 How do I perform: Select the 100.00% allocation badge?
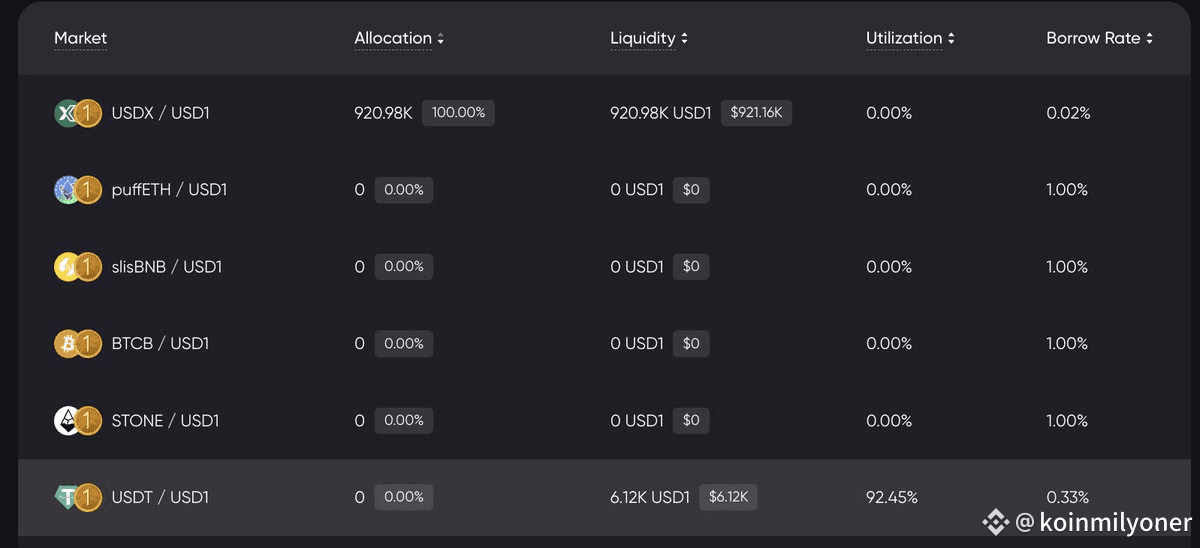pos(458,113)
